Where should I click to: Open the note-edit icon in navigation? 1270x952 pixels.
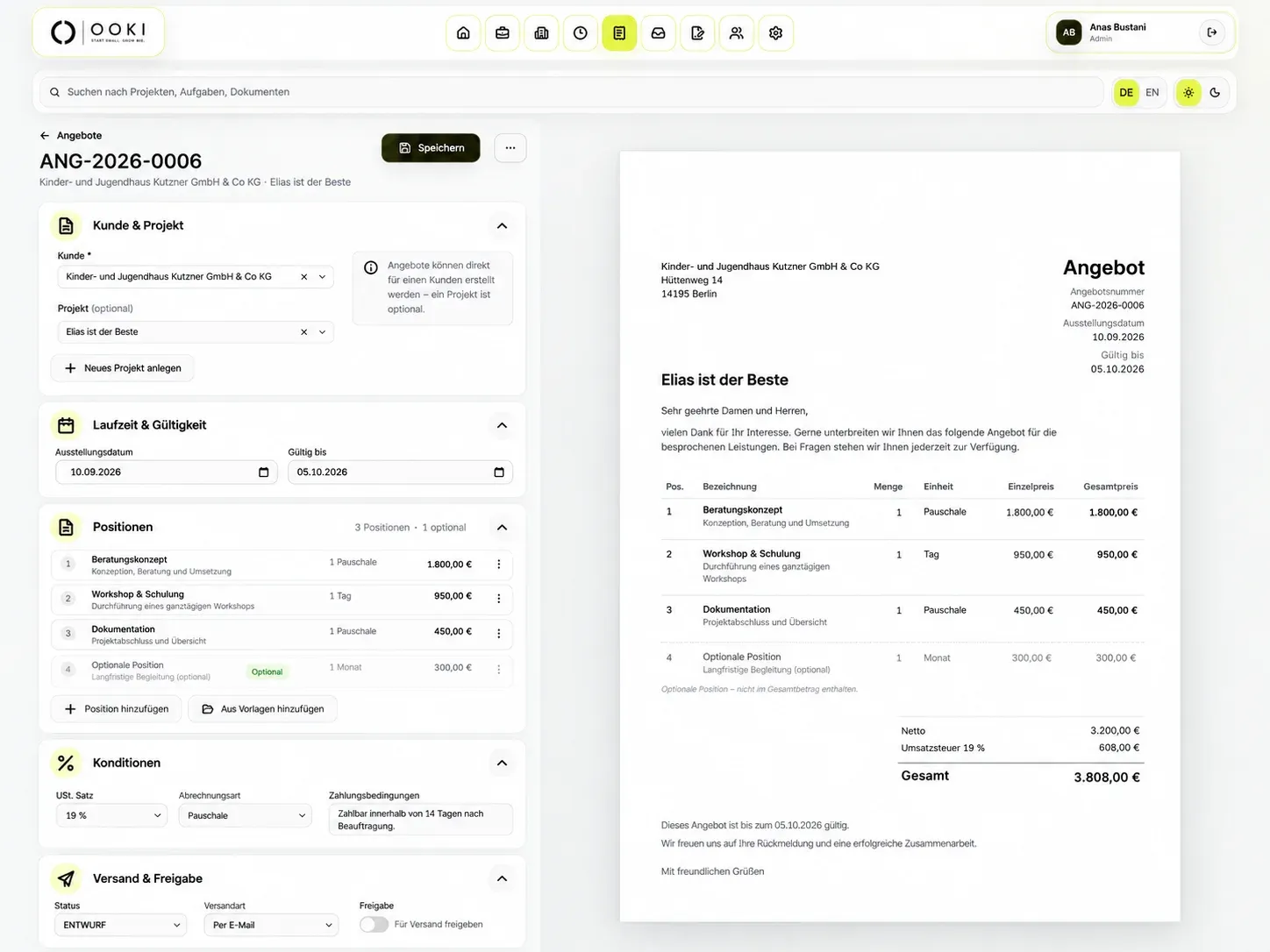click(697, 33)
